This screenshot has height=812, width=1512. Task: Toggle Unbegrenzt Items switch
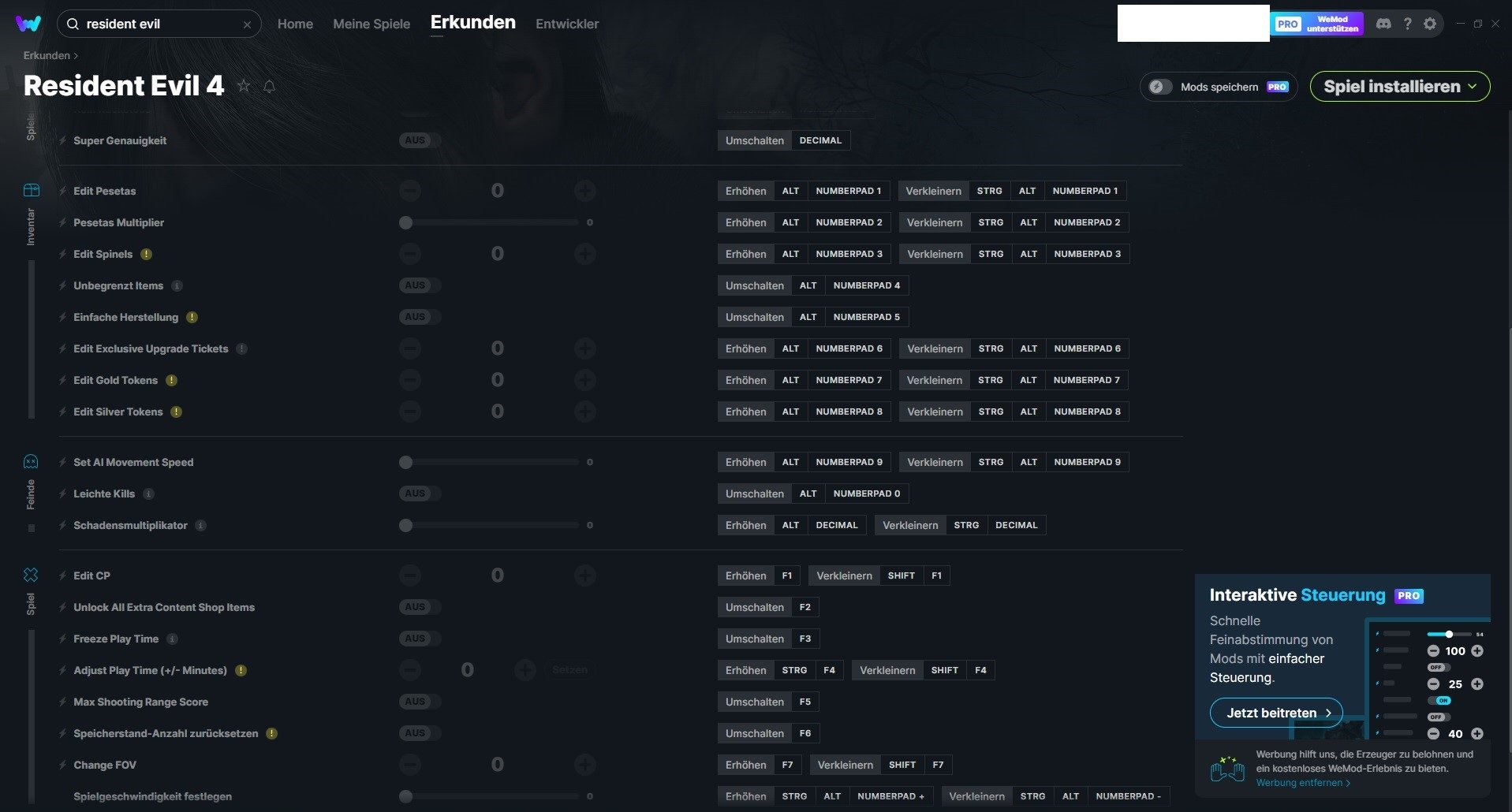click(x=420, y=285)
